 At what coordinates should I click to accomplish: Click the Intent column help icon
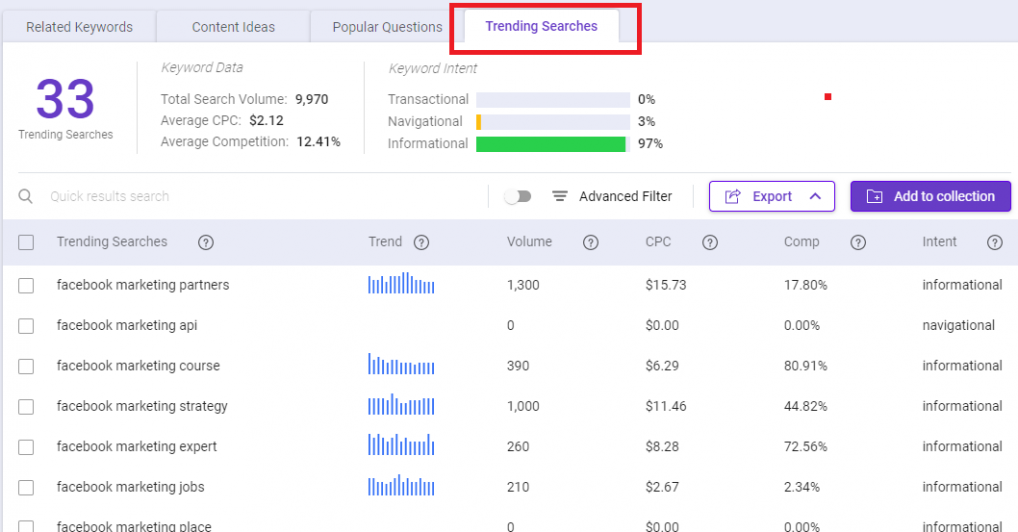click(995, 242)
